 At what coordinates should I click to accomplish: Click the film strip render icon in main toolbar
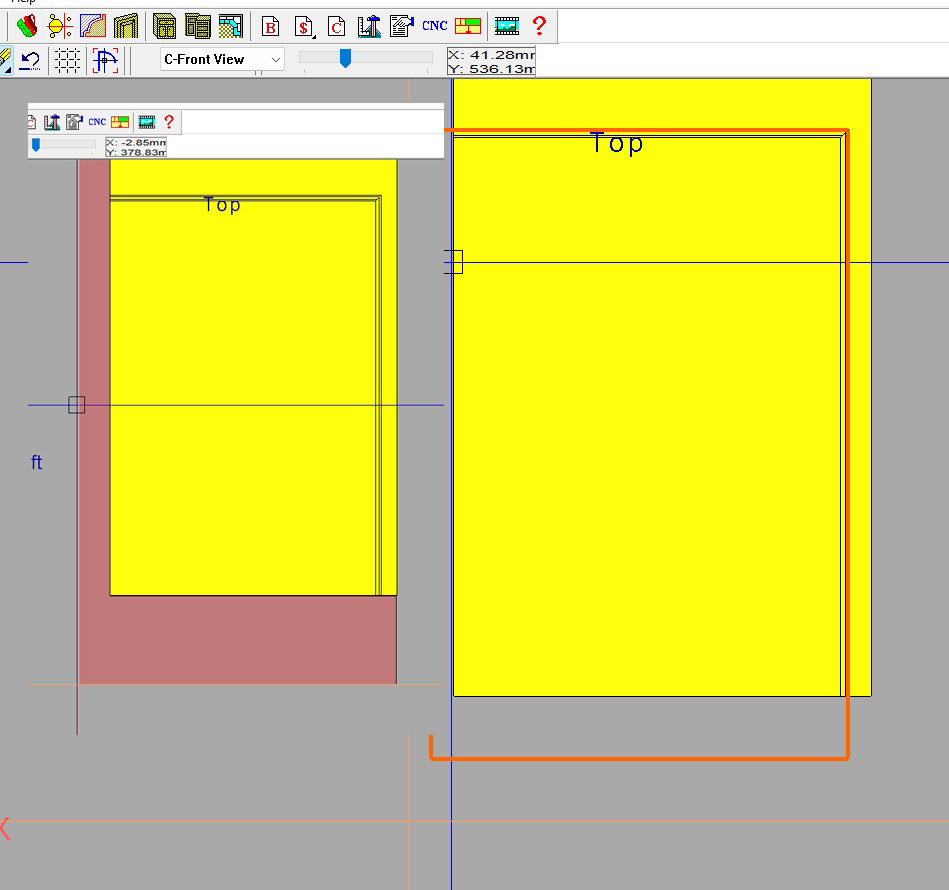click(x=507, y=25)
